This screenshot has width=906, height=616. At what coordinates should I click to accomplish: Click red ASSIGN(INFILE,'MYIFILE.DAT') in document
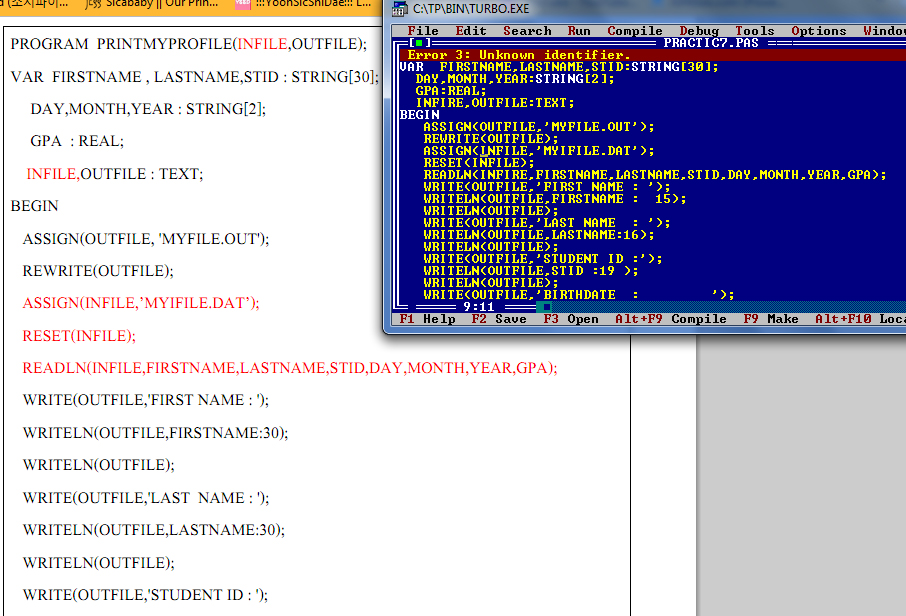(140, 303)
